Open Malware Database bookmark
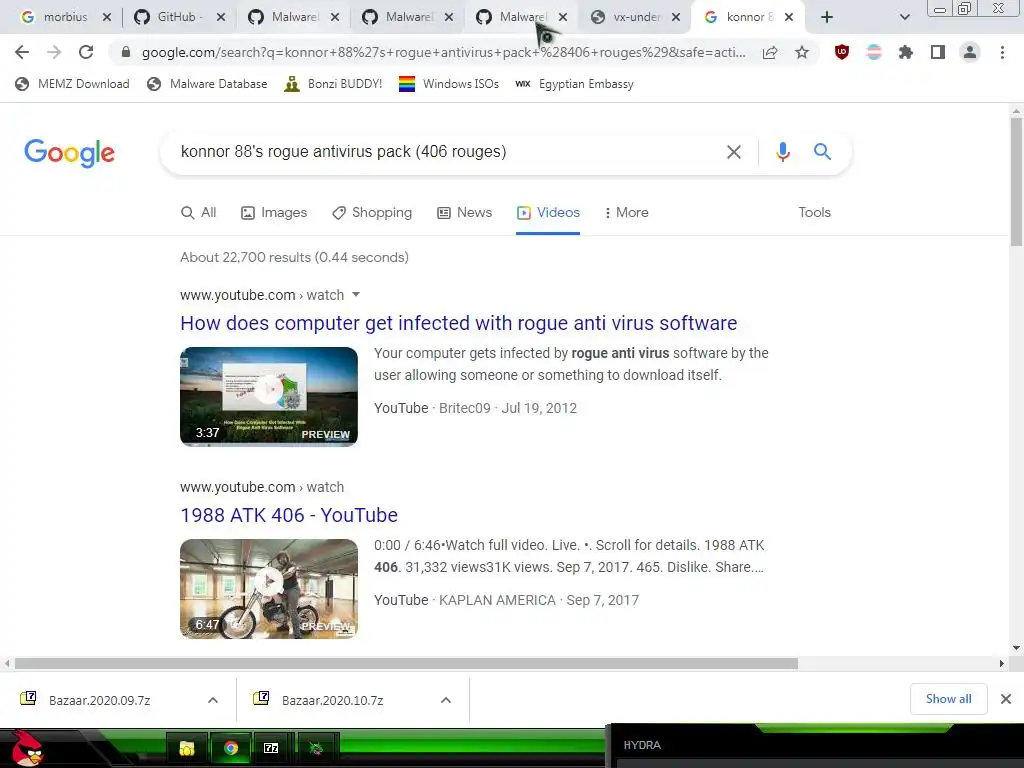This screenshot has width=1024, height=768. point(207,84)
